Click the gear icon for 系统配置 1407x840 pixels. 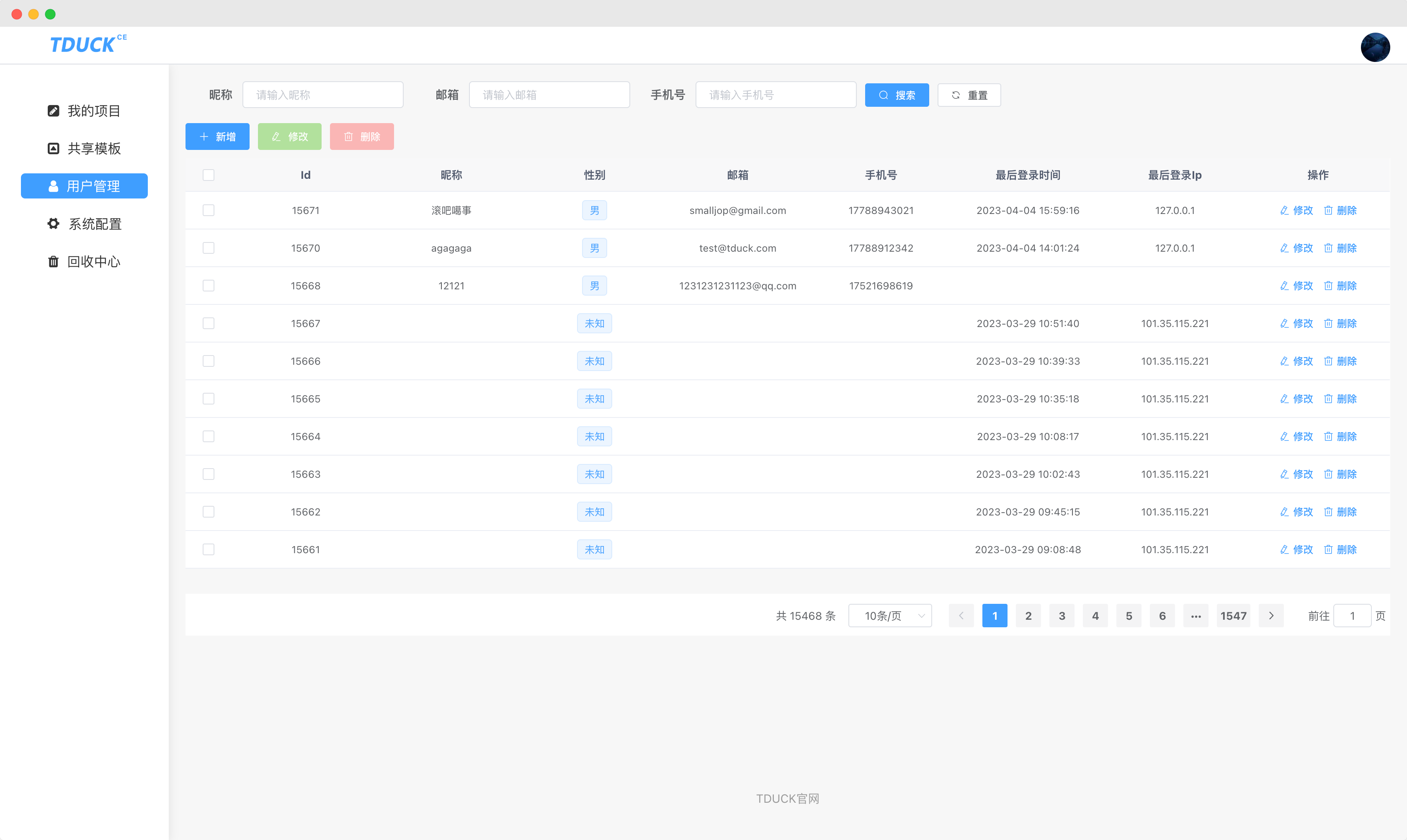53,224
